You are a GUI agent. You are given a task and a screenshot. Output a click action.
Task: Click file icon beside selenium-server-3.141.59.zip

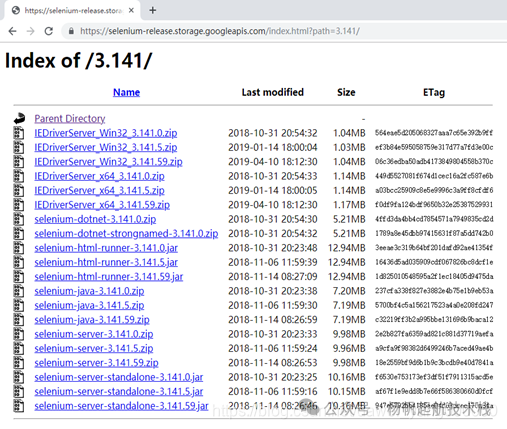tap(19, 363)
